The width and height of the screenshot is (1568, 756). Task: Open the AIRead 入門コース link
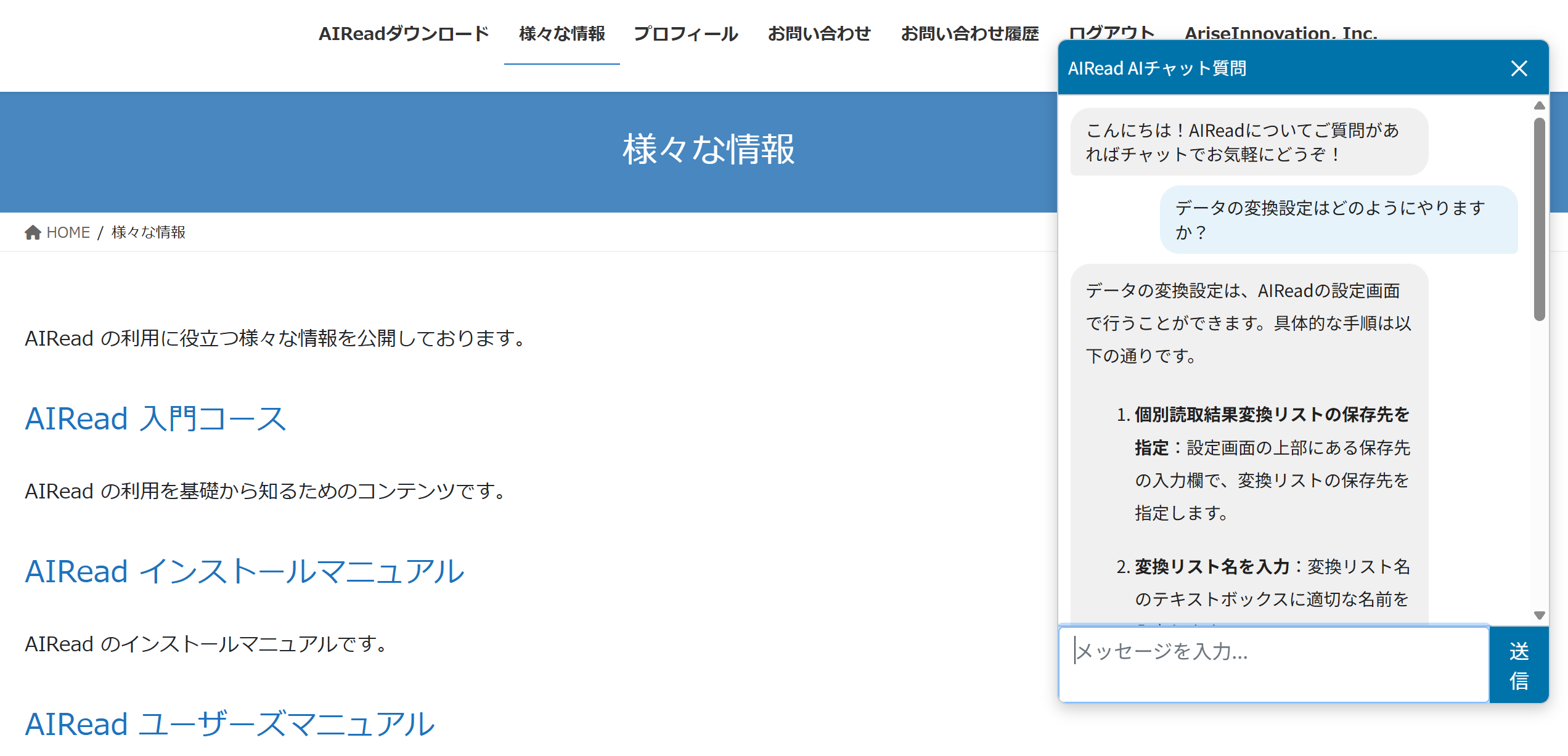(x=155, y=419)
